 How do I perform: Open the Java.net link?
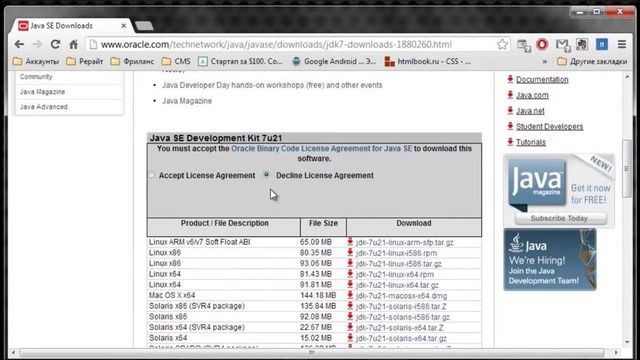530,111
